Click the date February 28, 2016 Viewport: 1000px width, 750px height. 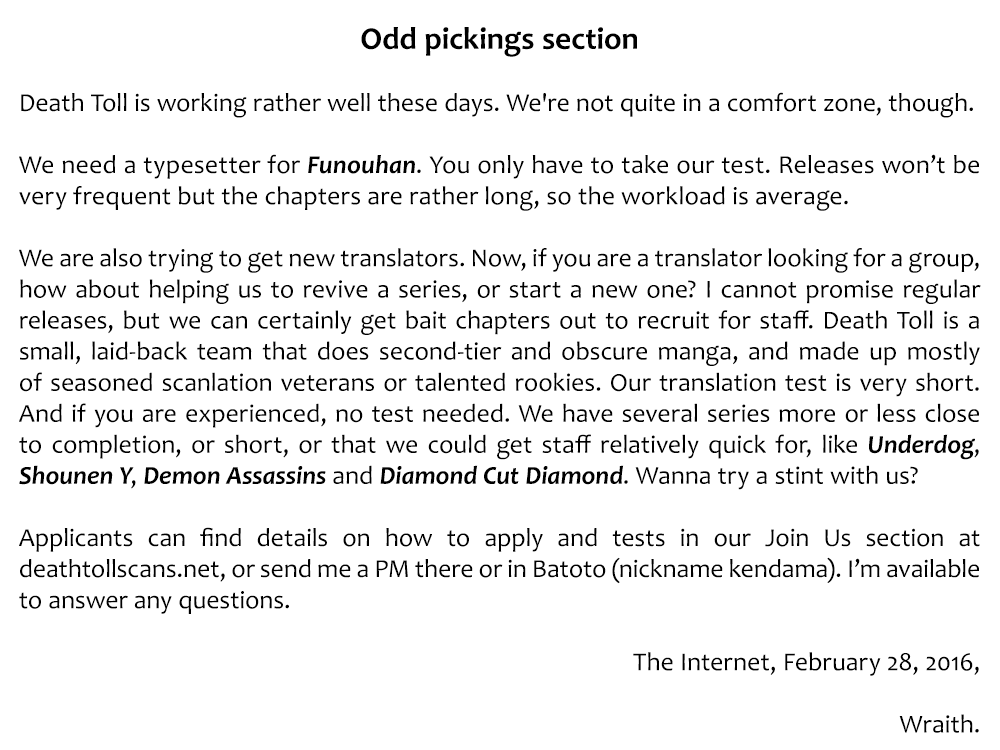click(876, 662)
